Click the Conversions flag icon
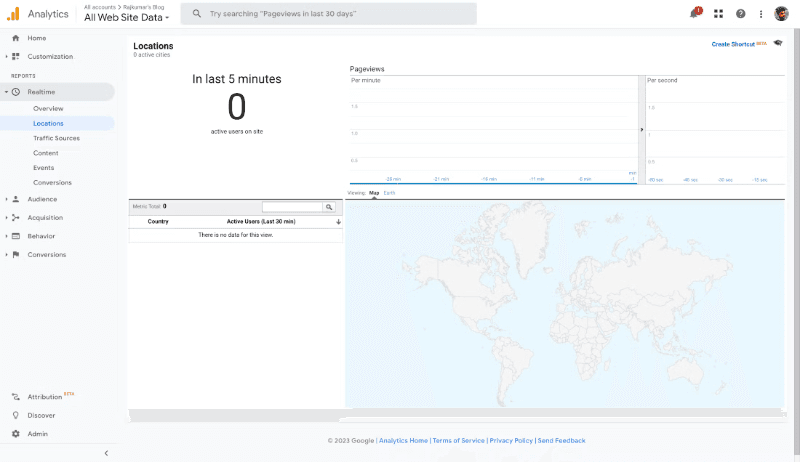 pos(16,254)
